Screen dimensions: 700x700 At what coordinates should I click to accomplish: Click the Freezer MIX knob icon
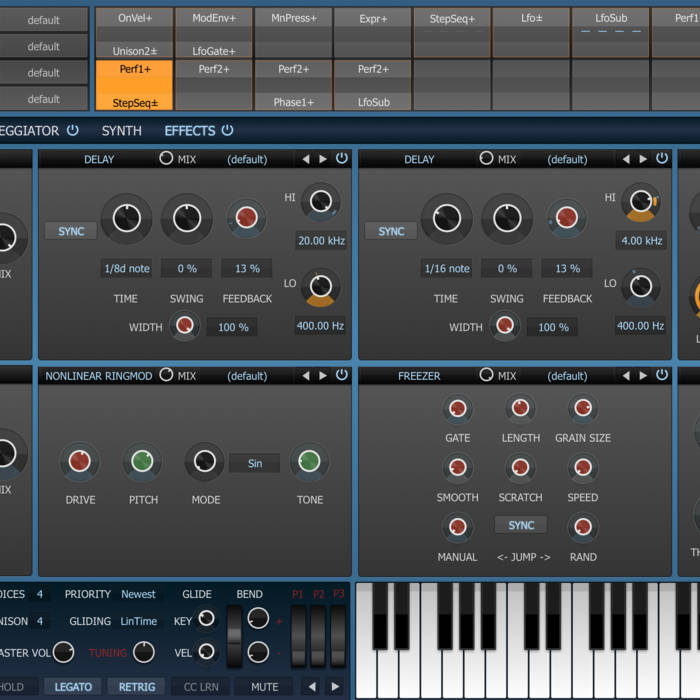(486, 375)
